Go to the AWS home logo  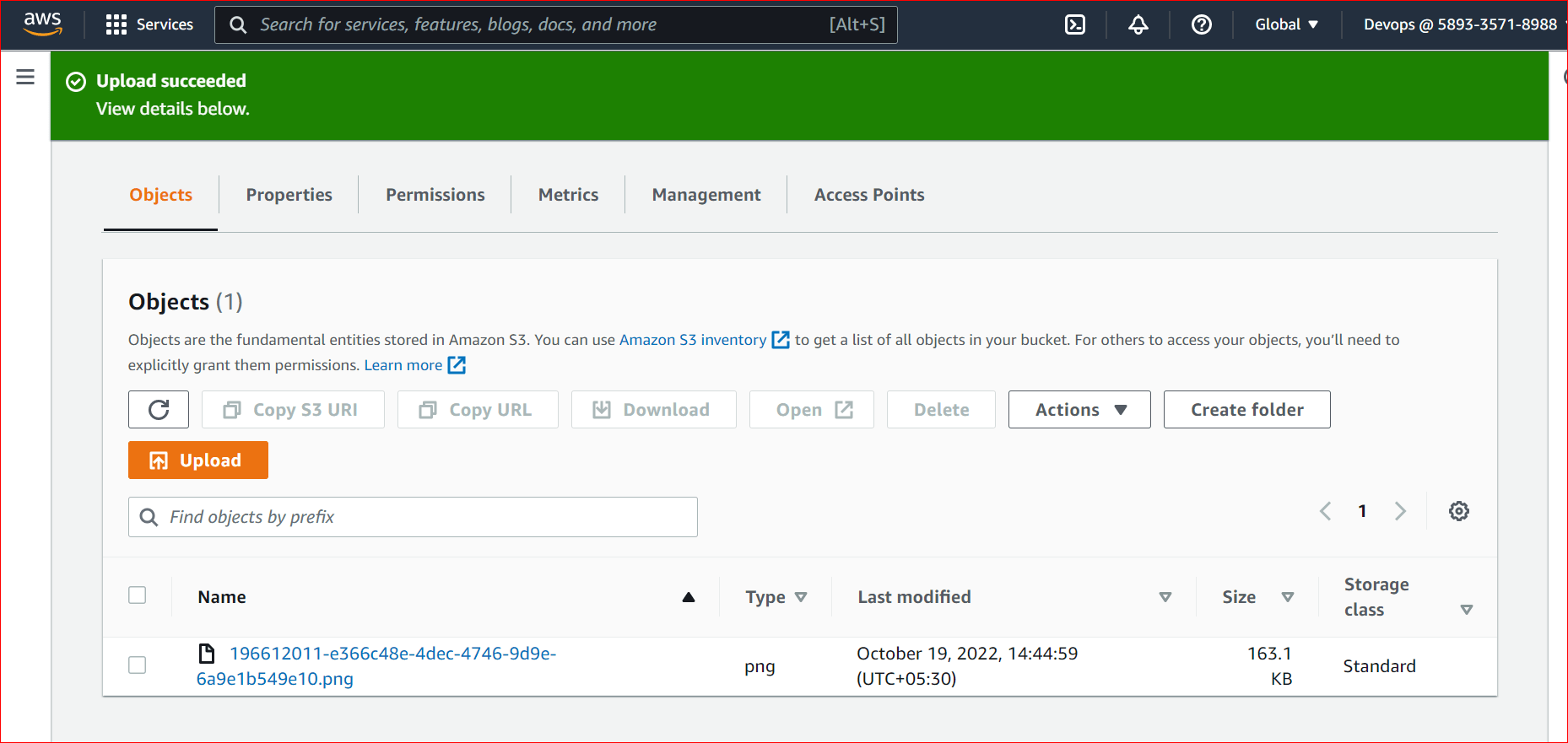[x=42, y=24]
